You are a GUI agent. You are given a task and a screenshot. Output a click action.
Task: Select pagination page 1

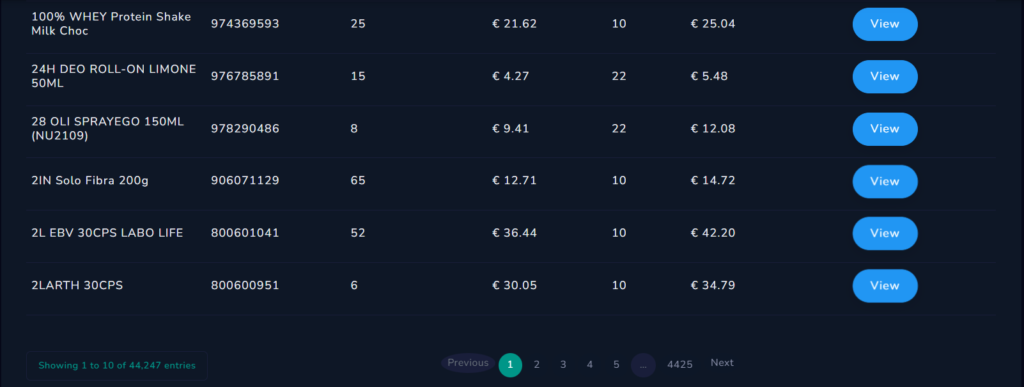511,365
